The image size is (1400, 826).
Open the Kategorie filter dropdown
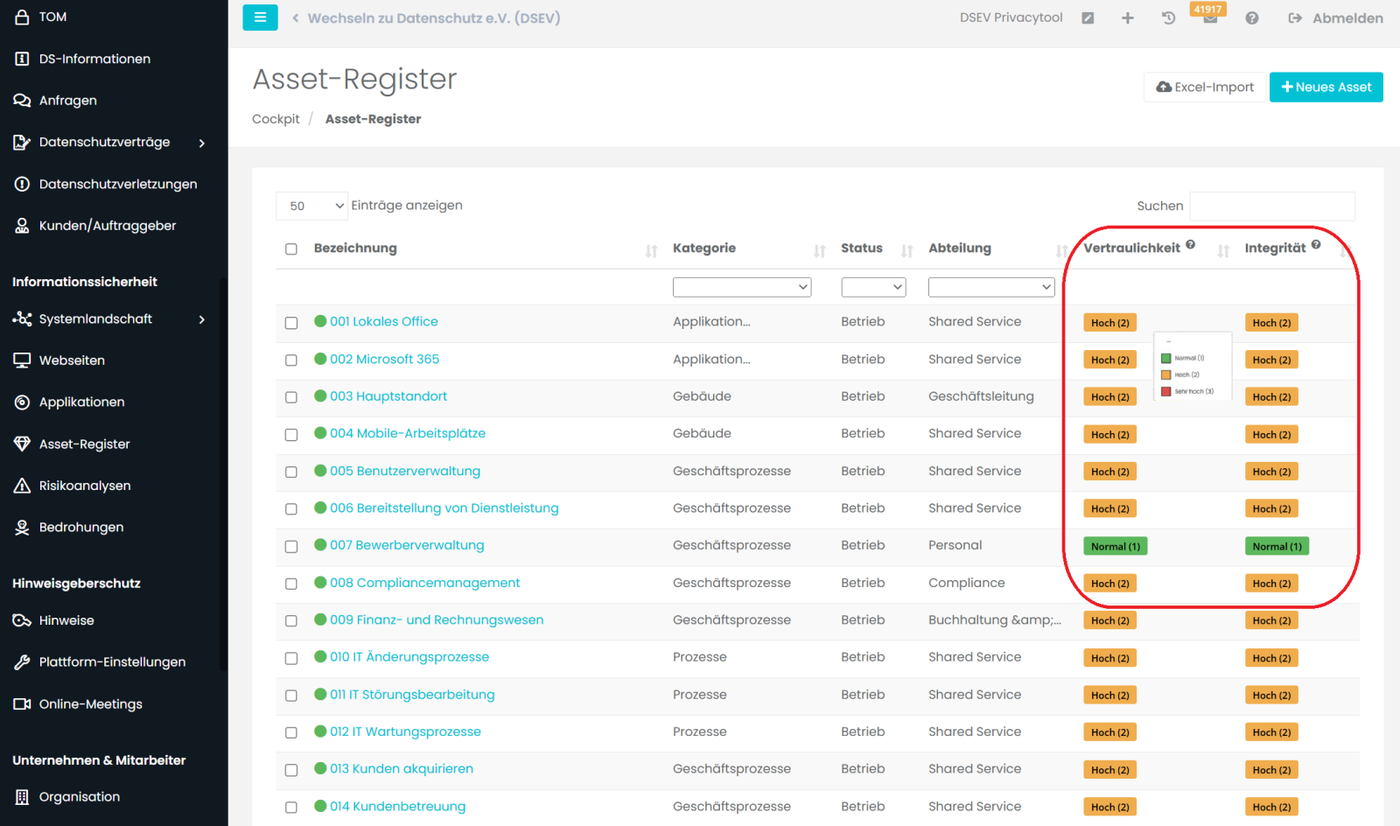pyautogui.click(x=742, y=287)
